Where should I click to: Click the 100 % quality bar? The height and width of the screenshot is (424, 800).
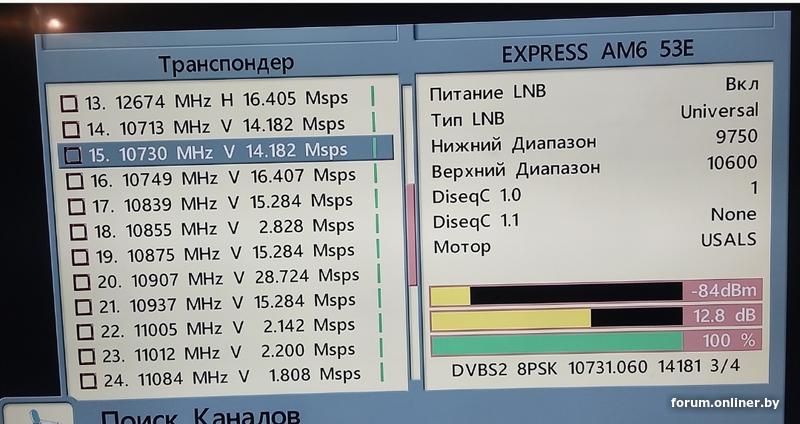tap(596, 343)
